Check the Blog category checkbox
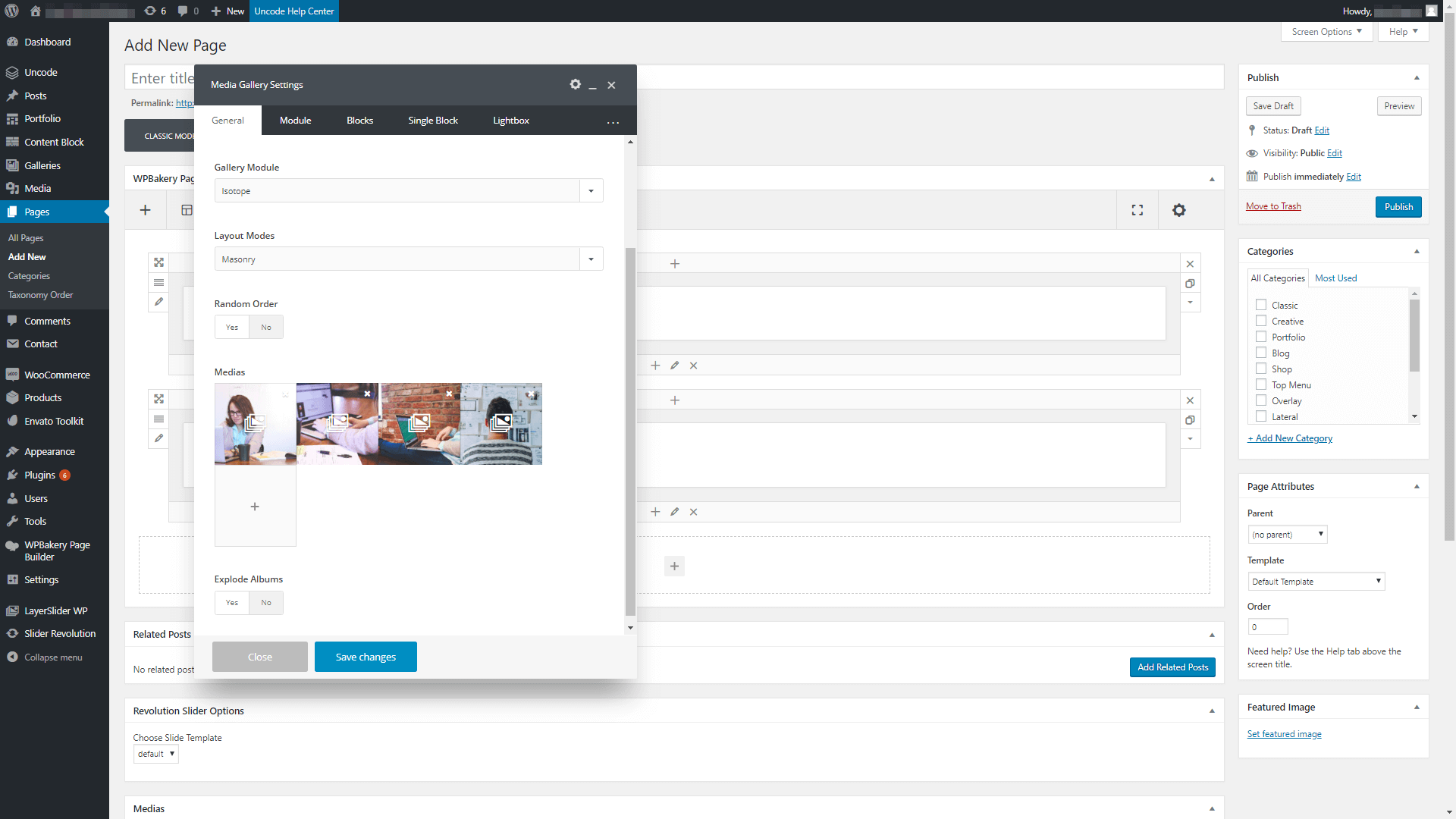Image resolution: width=1456 pixels, height=819 pixels. pyautogui.click(x=1261, y=353)
